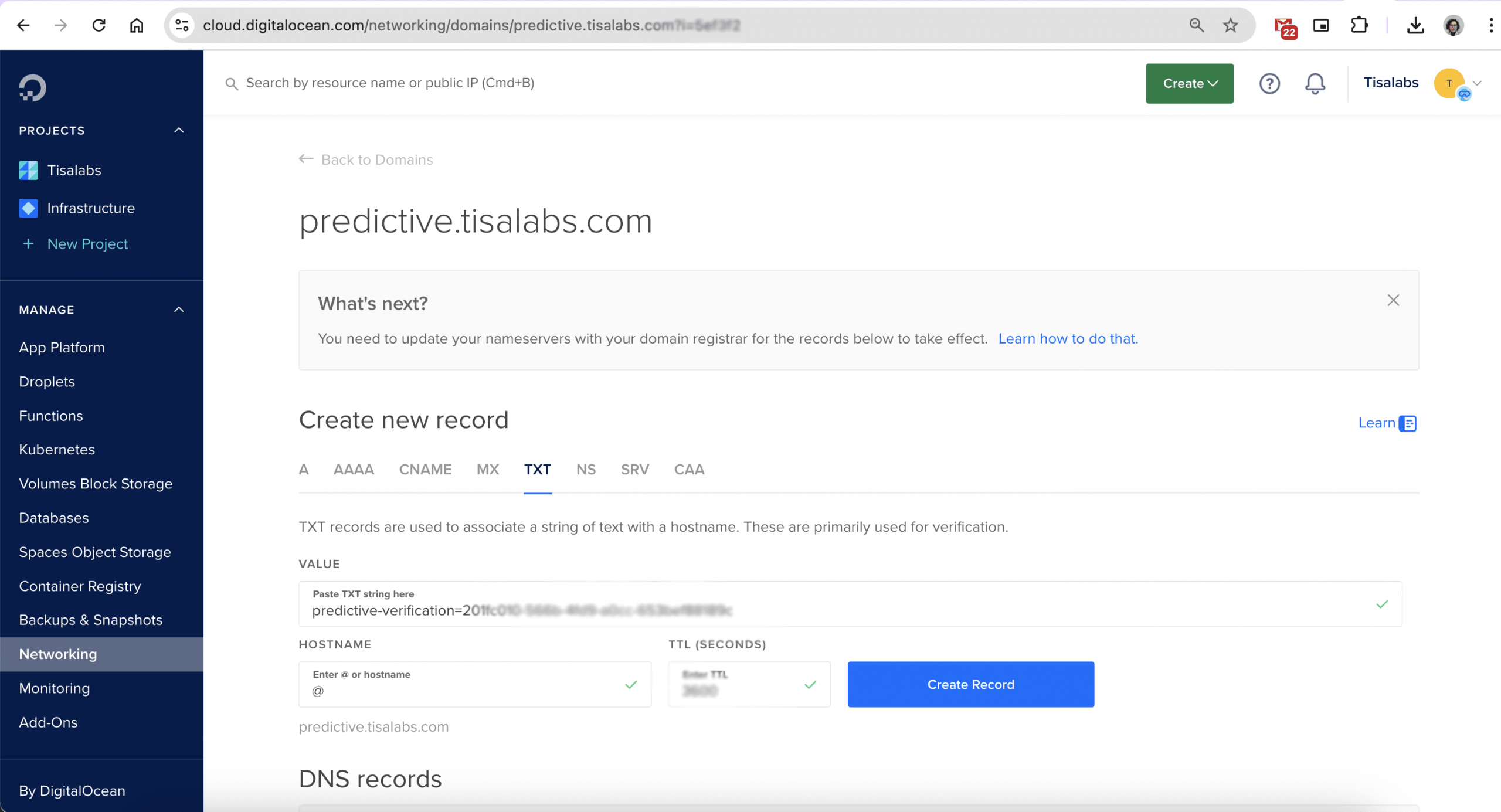Image resolution: width=1501 pixels, height=812 pixels.
Task: Open Functions in sidebar
Action: (x=51, y=416)
